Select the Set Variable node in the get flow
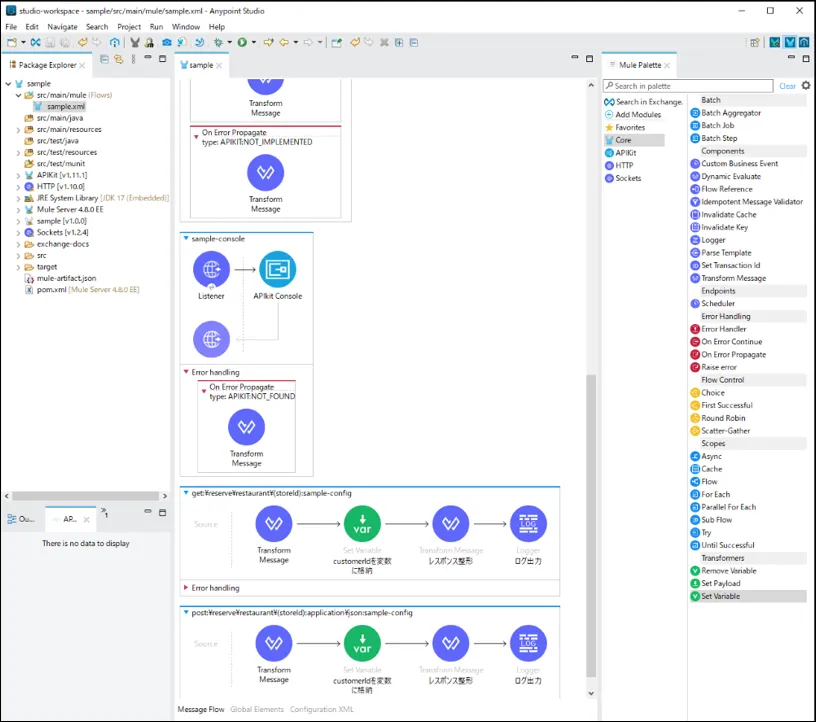 pos(362,524)
